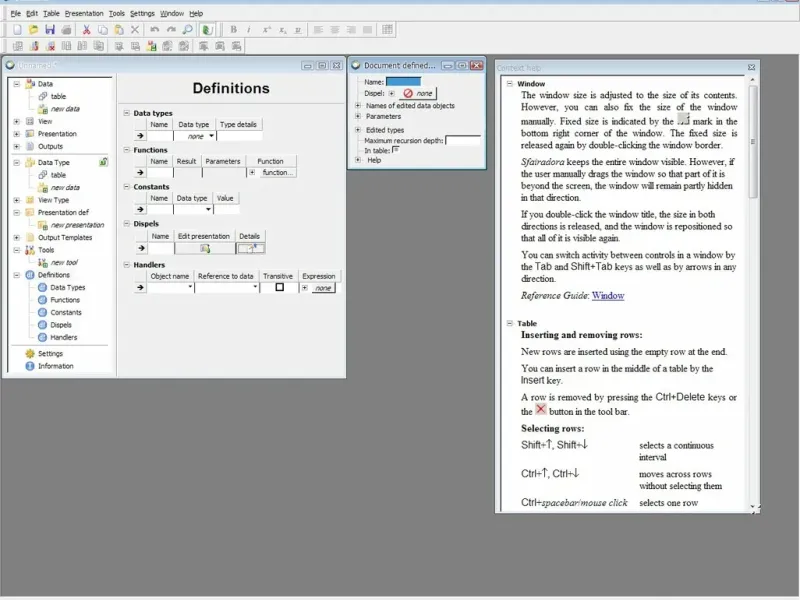
Task: Expand the Edited types node
Action: coord(358,130)
